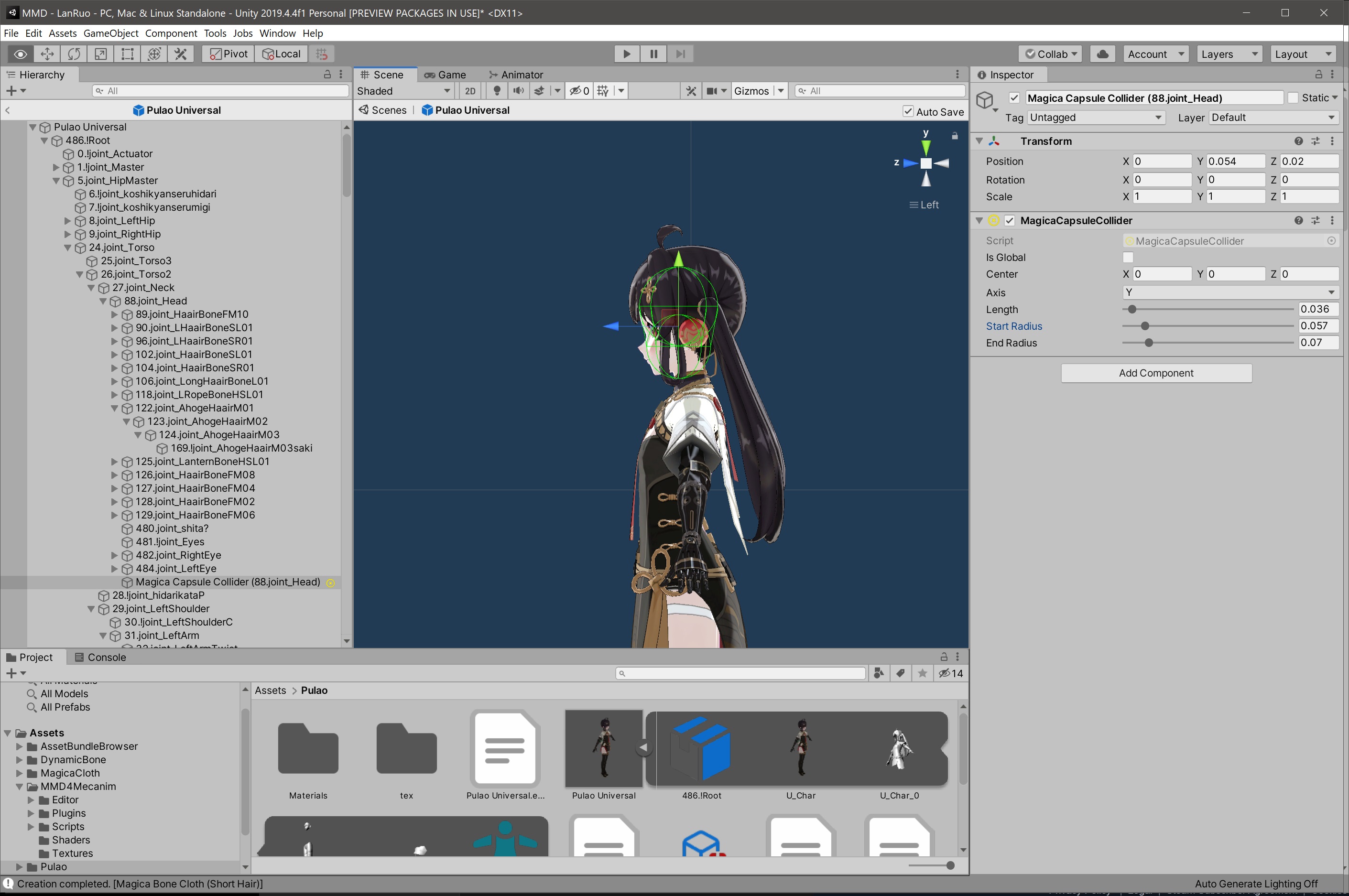
Task: Toggle the Pivot handle position button
Action: (228, 54)
